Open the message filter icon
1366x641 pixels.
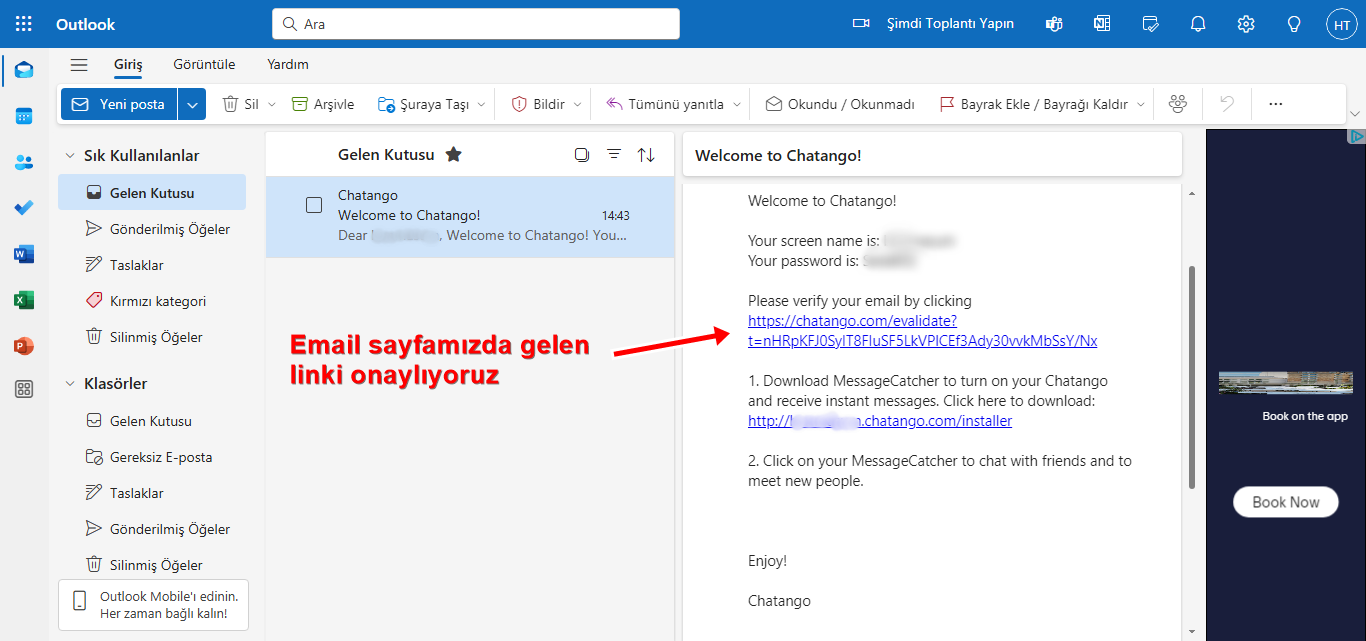[614, 155]
